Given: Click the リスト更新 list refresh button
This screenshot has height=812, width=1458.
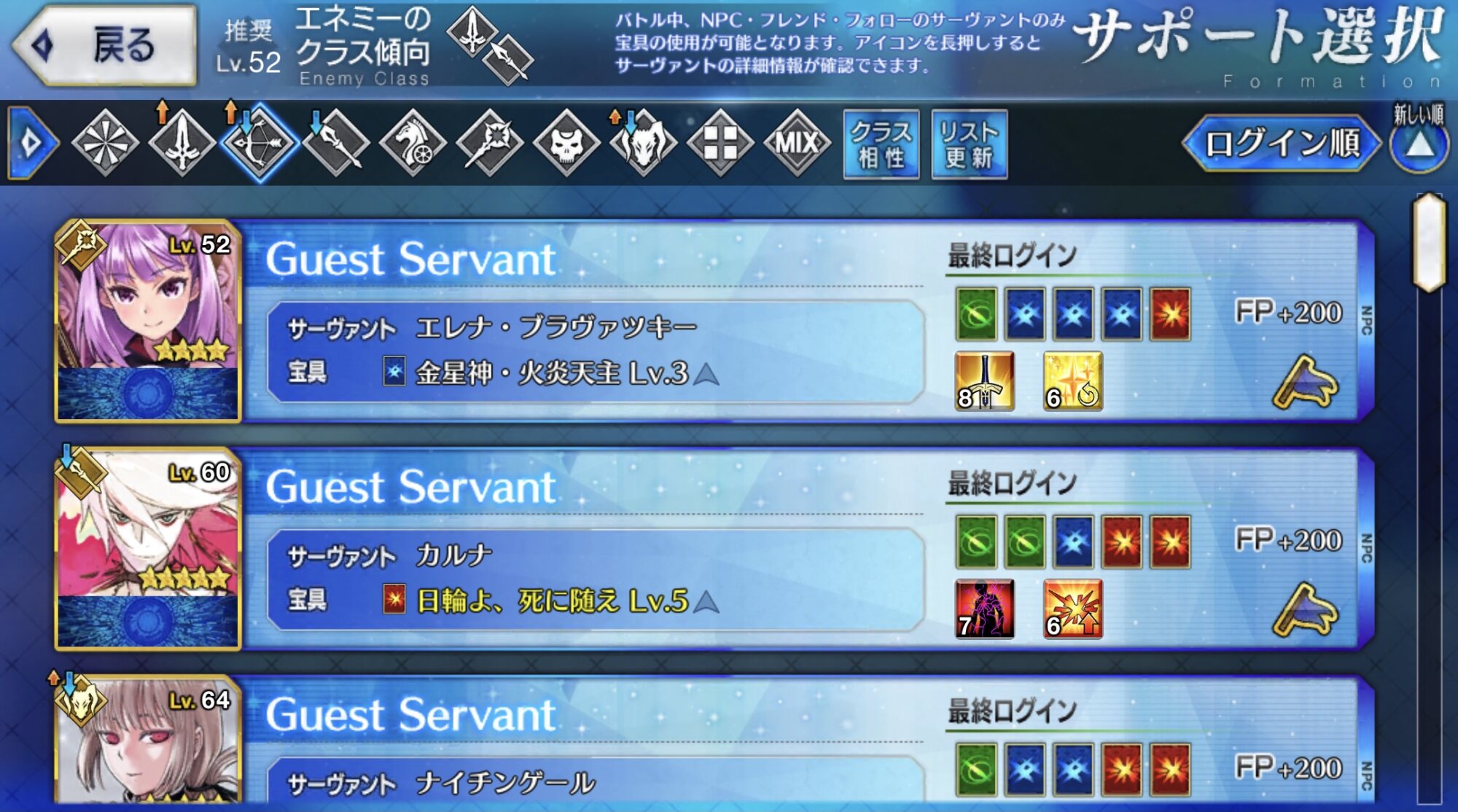Looking at the screenshot, I should tap(970, 144).
